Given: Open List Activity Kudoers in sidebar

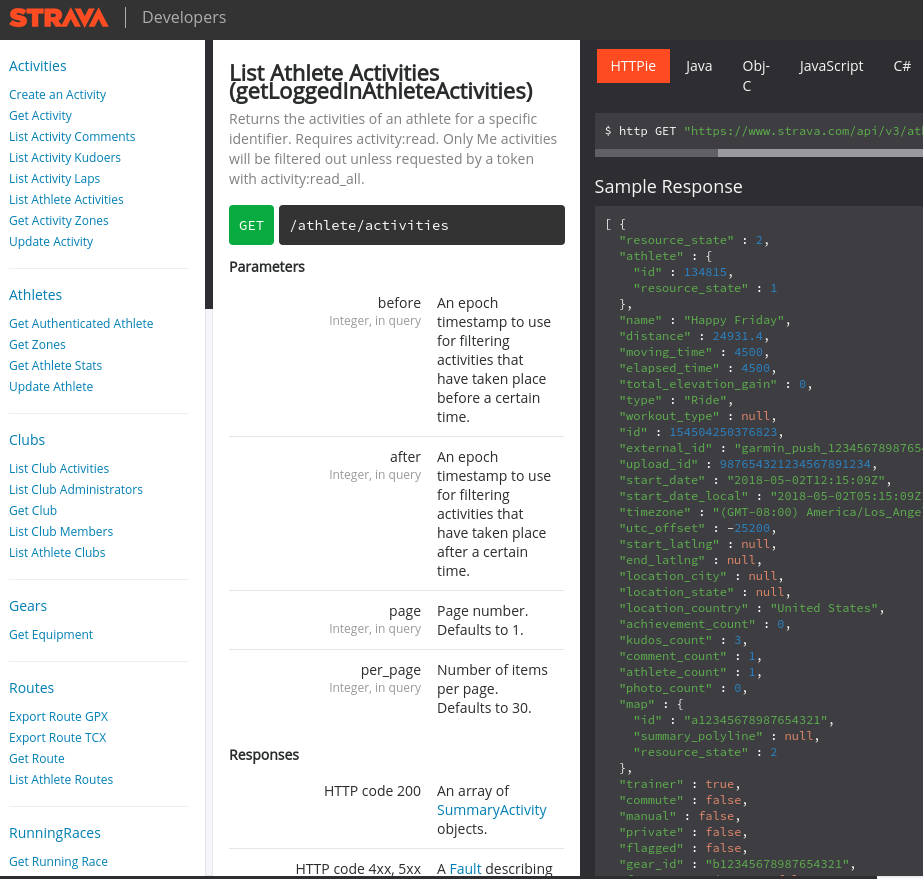Looking at the screenshot, I should tap(65, 158).
